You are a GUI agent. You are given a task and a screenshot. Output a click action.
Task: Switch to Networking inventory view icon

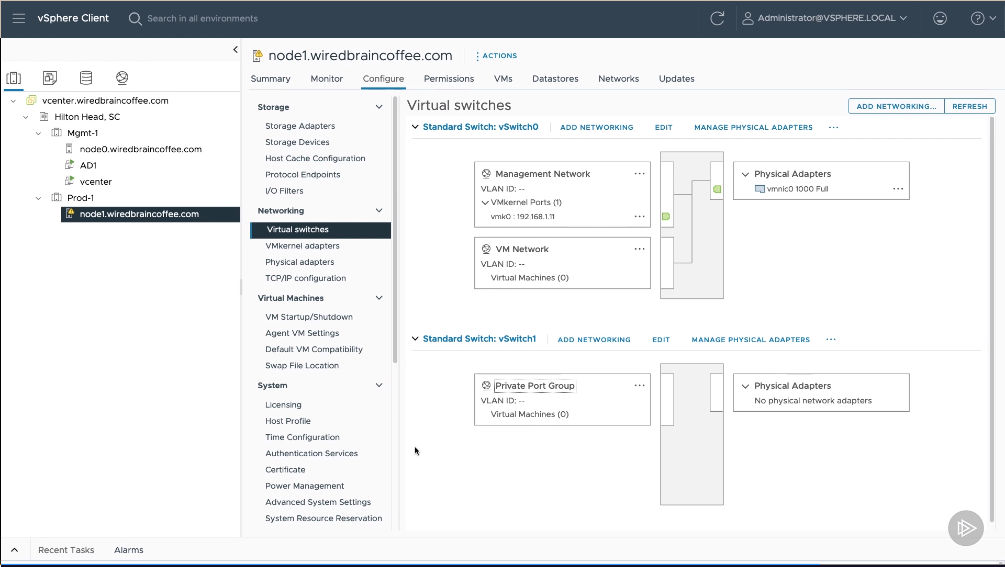pos(121,78)
